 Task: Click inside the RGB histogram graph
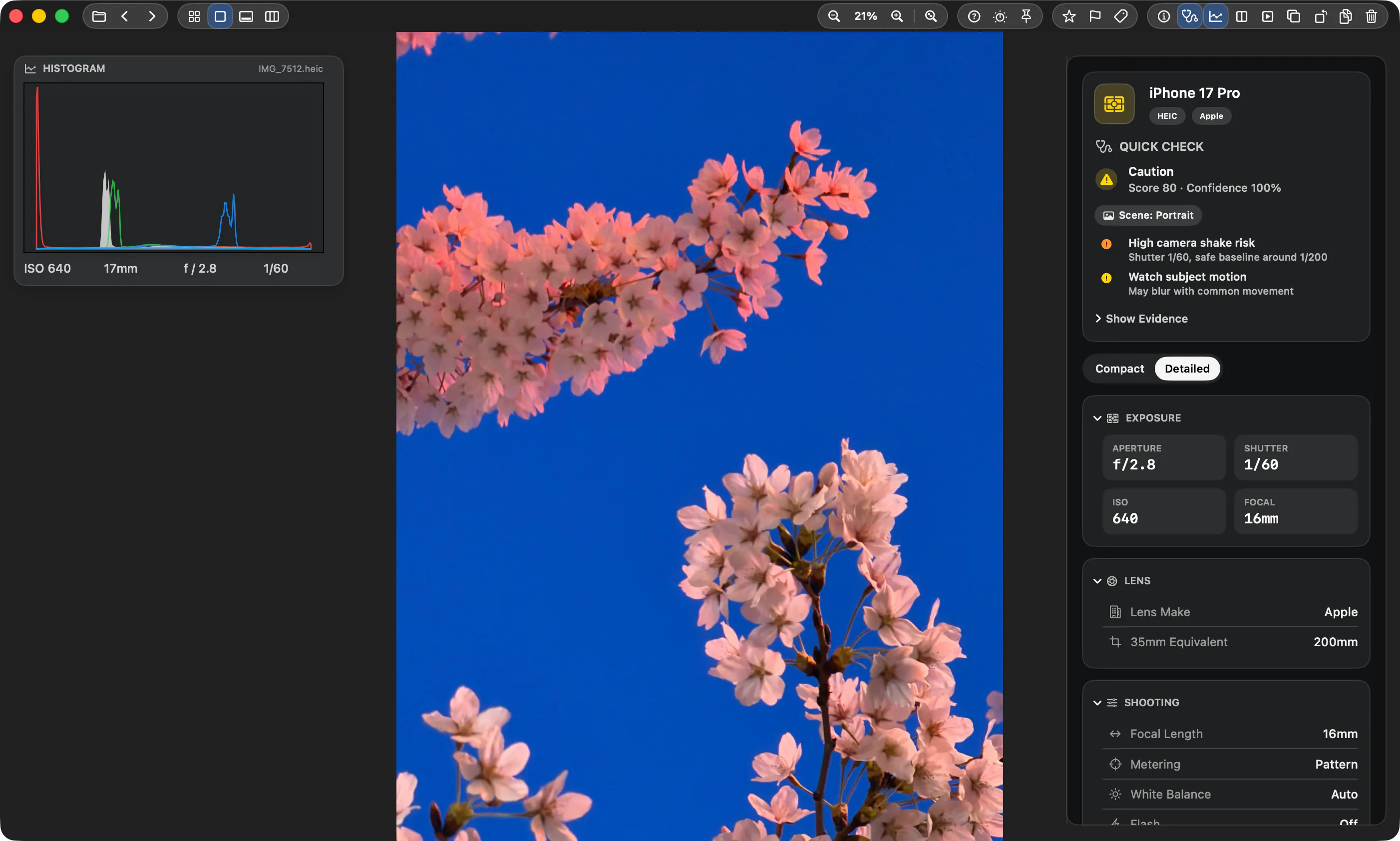[x=174, y=168]
